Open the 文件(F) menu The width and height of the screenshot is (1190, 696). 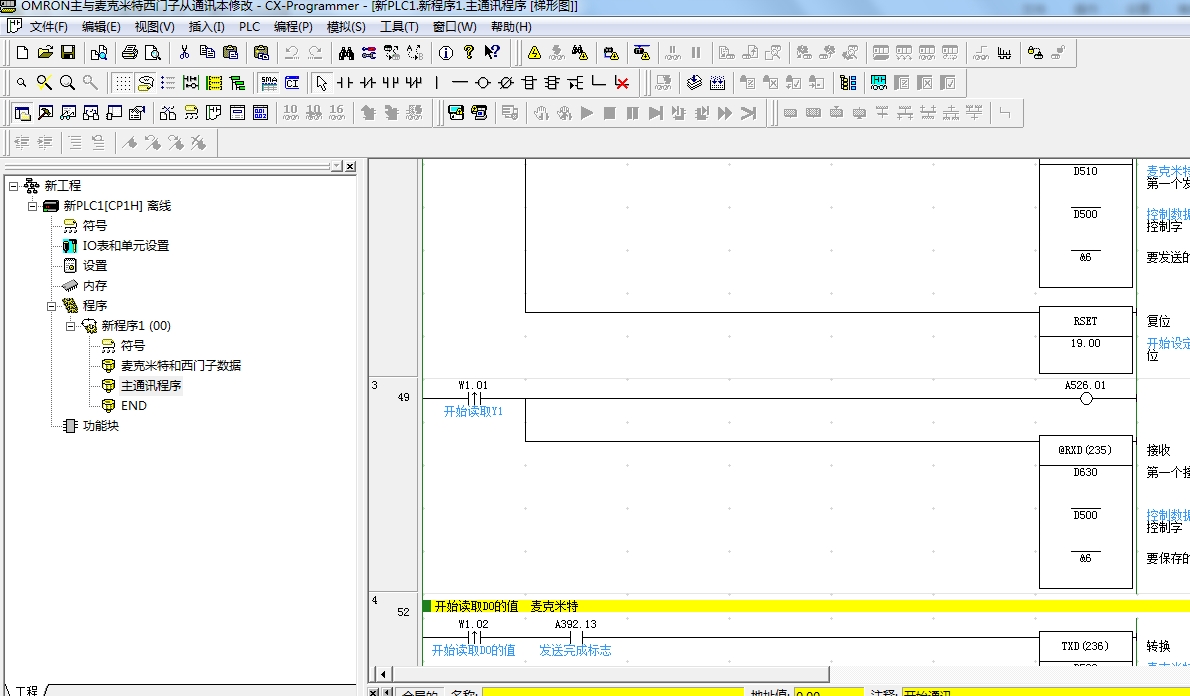pyautogui.click(x=49, y=27)
